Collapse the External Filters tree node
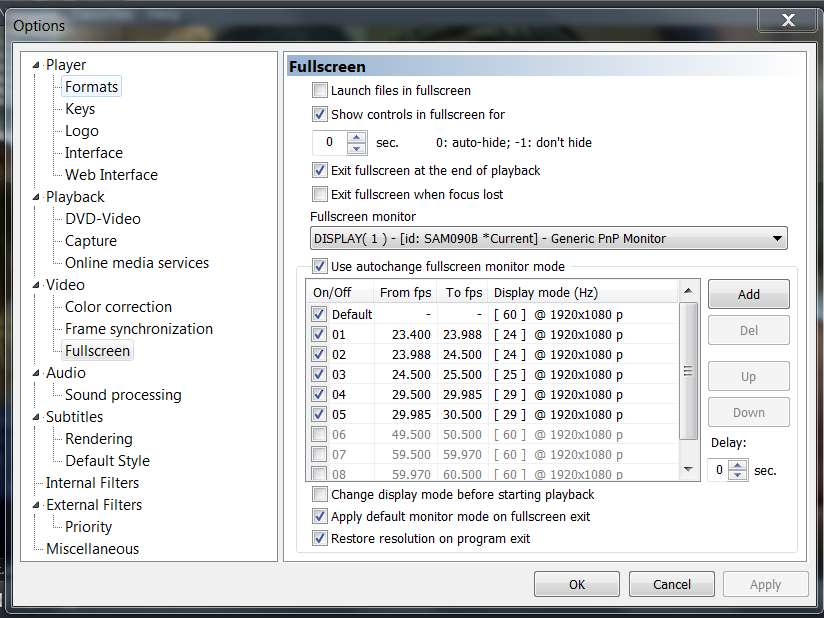Viewport: 824px width, 618px height. click(x=36, y=505)
